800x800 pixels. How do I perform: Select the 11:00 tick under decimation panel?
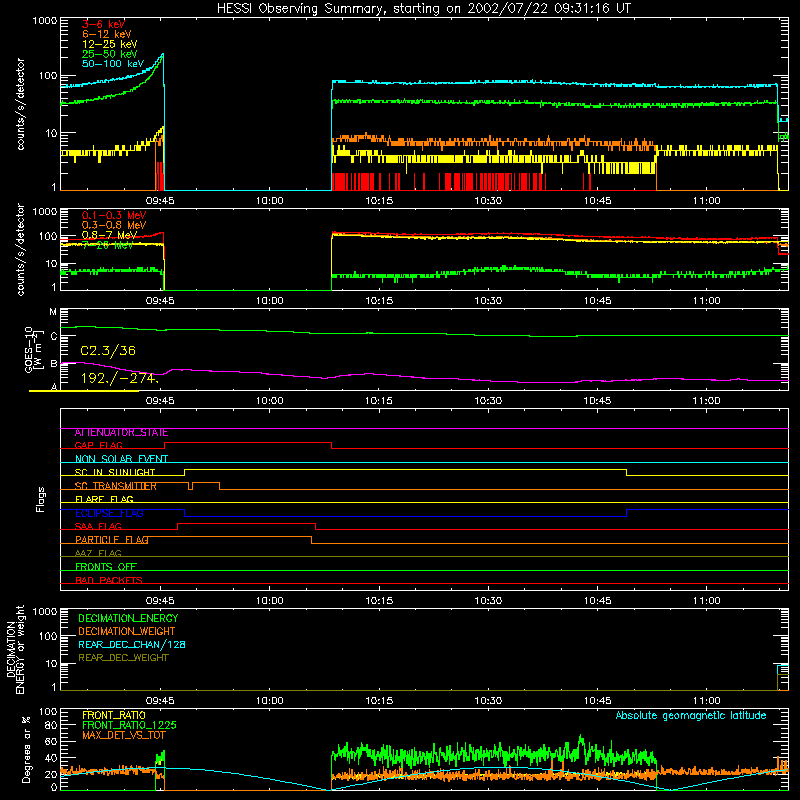[x=707, y=701]
